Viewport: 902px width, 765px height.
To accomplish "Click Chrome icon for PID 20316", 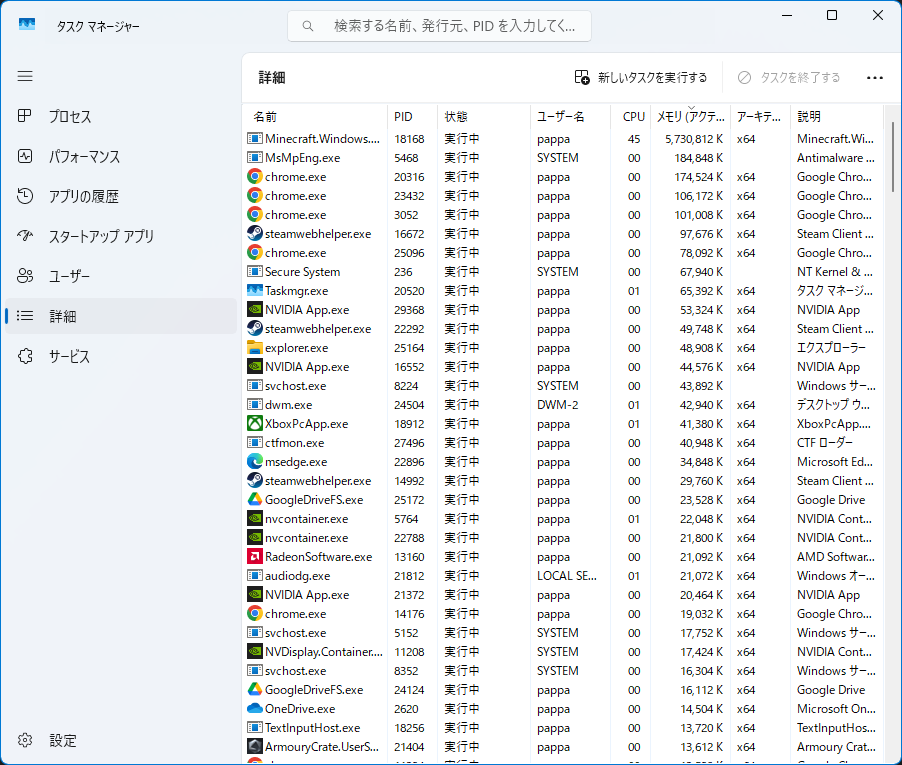I will [255, 177].
